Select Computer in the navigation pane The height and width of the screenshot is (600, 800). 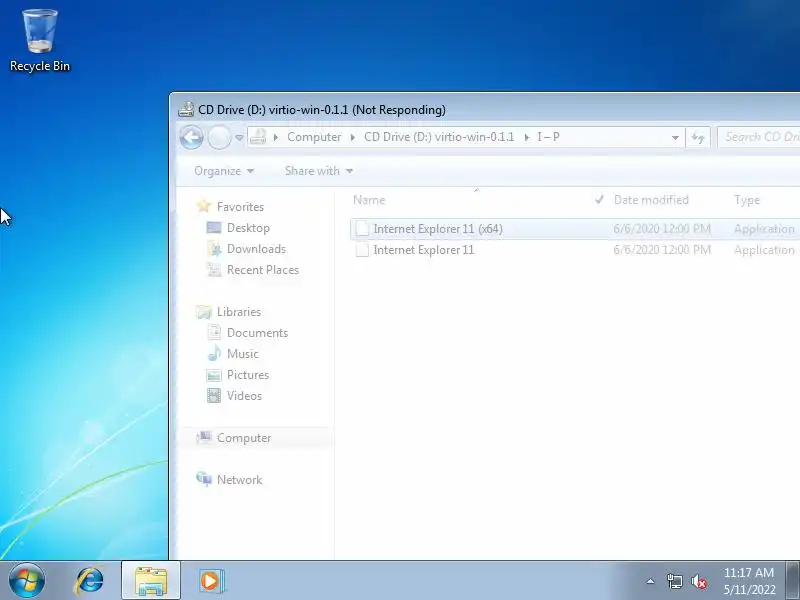coord(244,438)
